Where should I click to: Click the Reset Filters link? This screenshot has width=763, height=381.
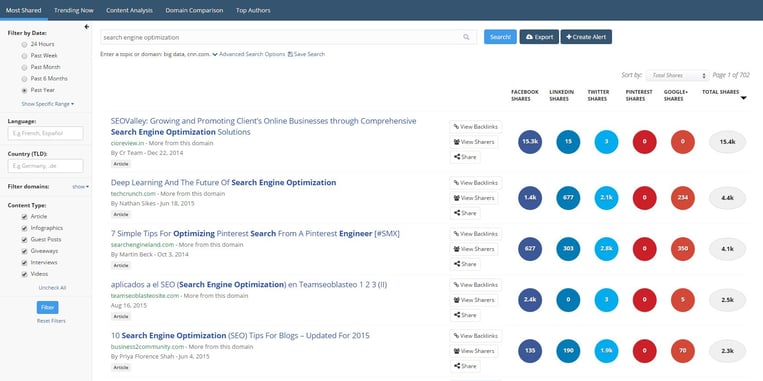coord(51,321)
